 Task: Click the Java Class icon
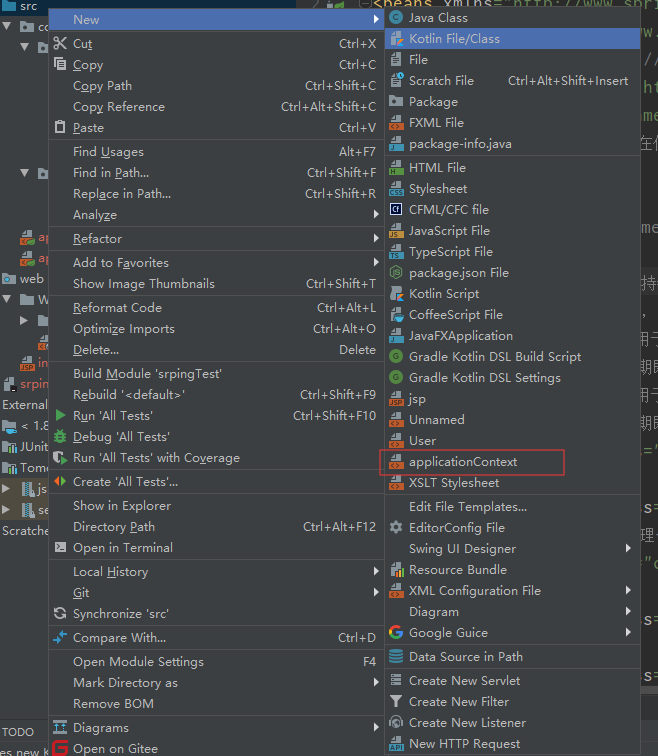point(396,18)
